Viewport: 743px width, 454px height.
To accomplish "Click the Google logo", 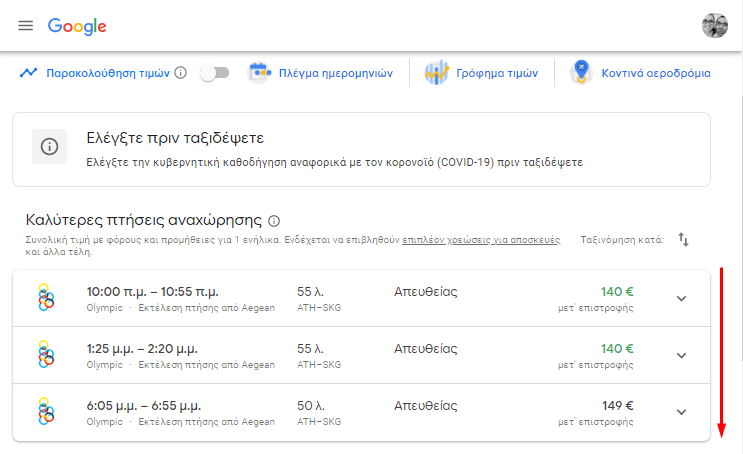I will tap(77, 26).
